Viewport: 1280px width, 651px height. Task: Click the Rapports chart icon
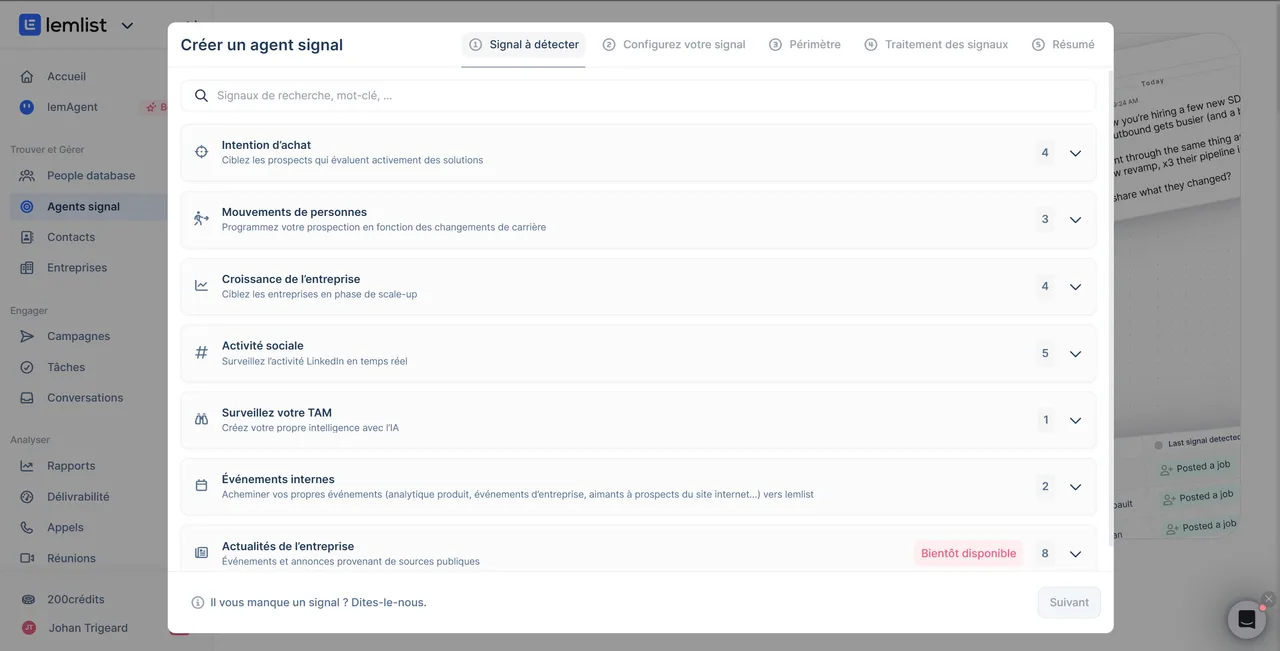tap(27, 465)
